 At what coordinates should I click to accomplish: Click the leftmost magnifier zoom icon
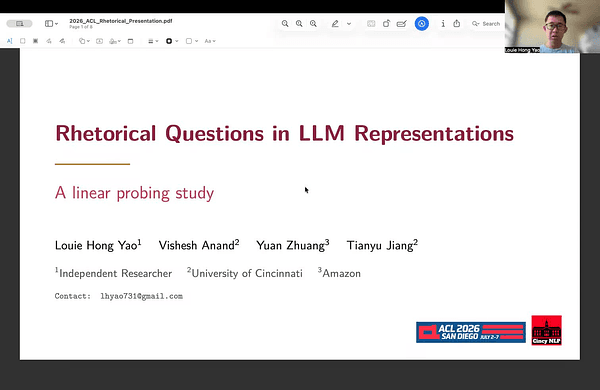[x=285, y=24]
